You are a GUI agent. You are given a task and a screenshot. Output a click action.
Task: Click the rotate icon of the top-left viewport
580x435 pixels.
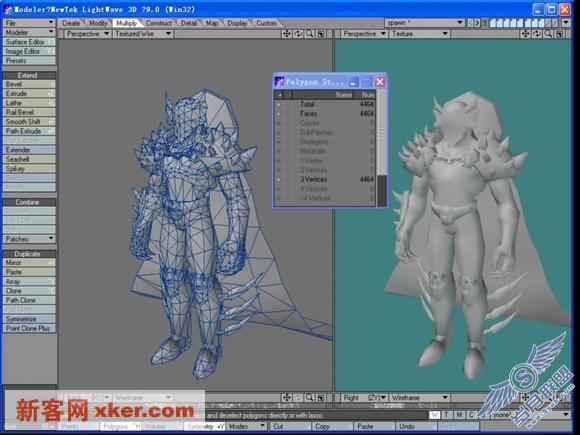point(298,34)
